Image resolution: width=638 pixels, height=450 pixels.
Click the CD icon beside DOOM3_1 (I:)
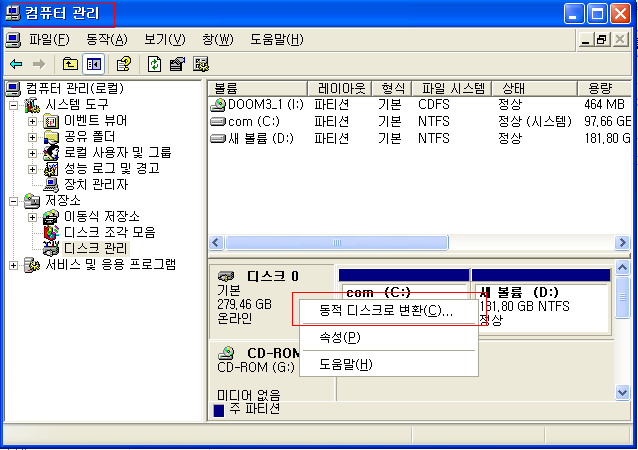(218, 105)
